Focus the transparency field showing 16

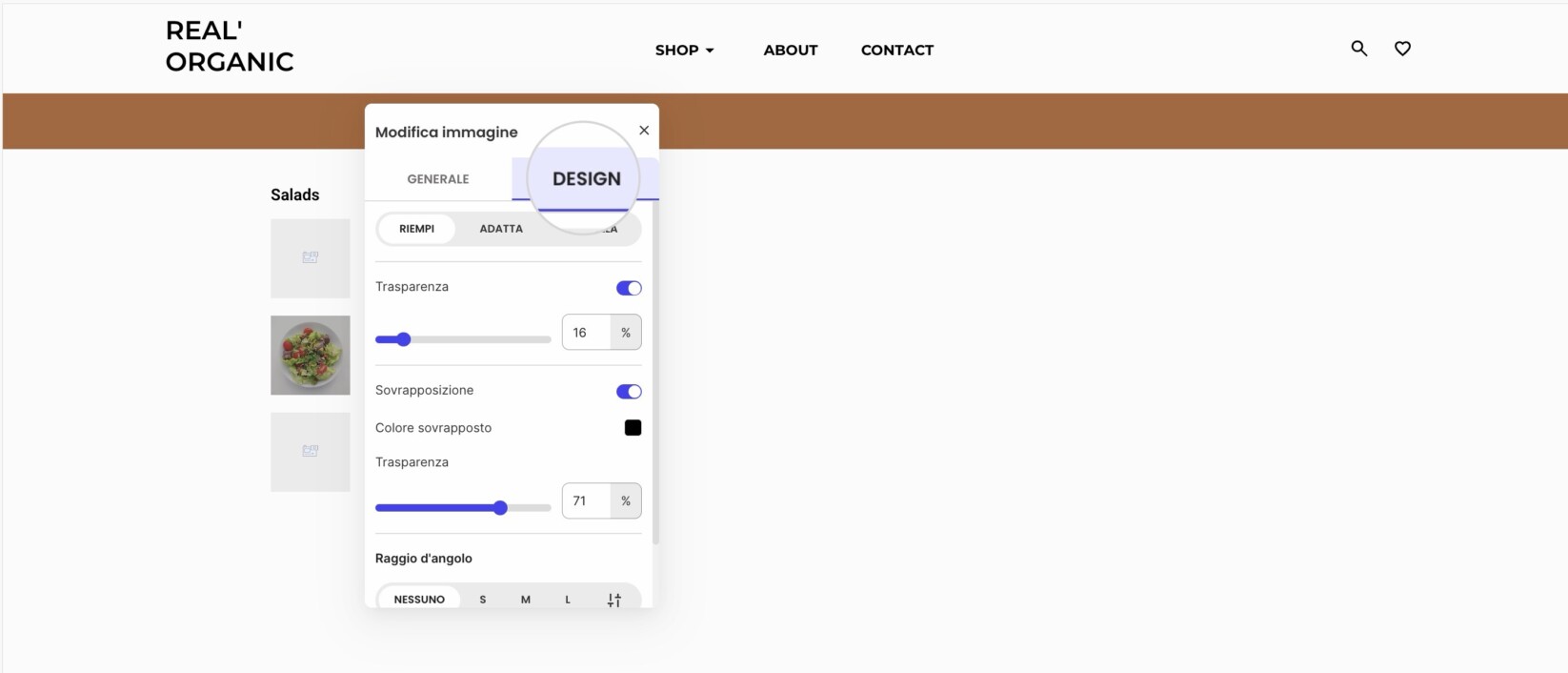[586, 333]
